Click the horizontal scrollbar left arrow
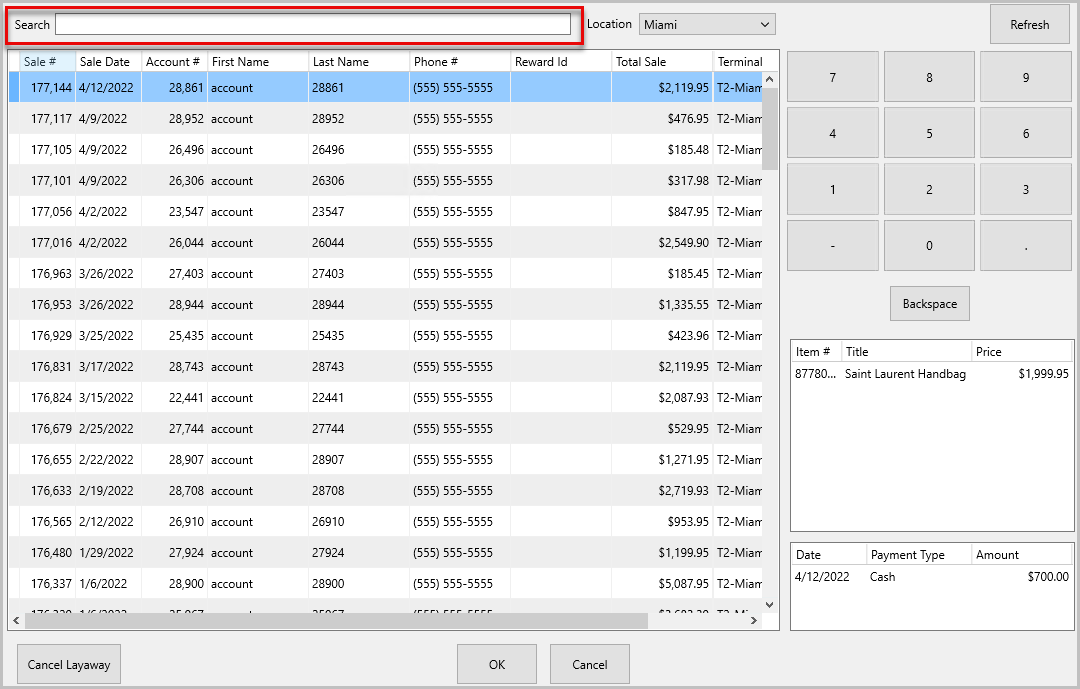Viewport: 1080px width, 689px height. click(x=17, y=621)
